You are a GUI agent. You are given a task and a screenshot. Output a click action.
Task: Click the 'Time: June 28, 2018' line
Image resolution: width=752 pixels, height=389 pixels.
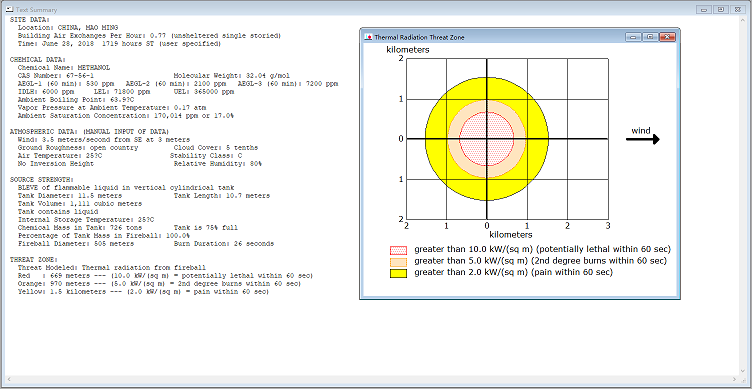119,44
